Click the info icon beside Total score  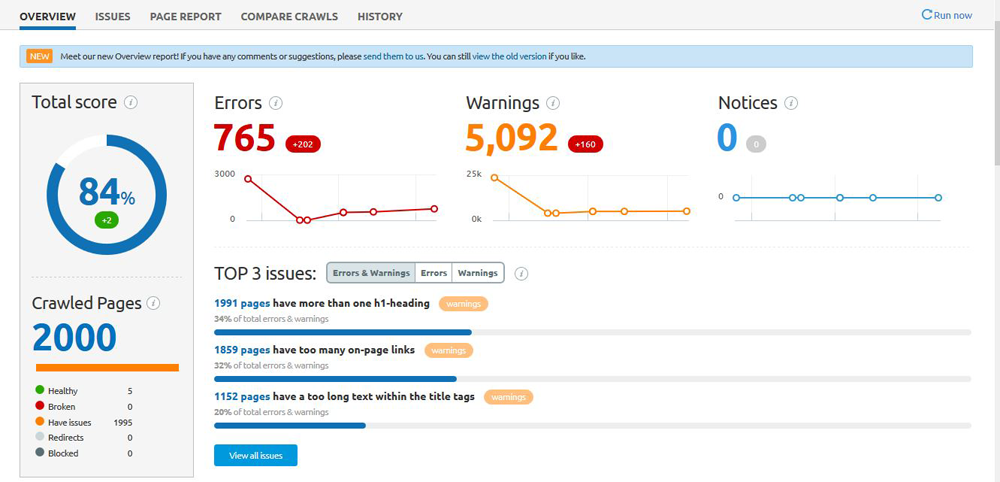131,102
